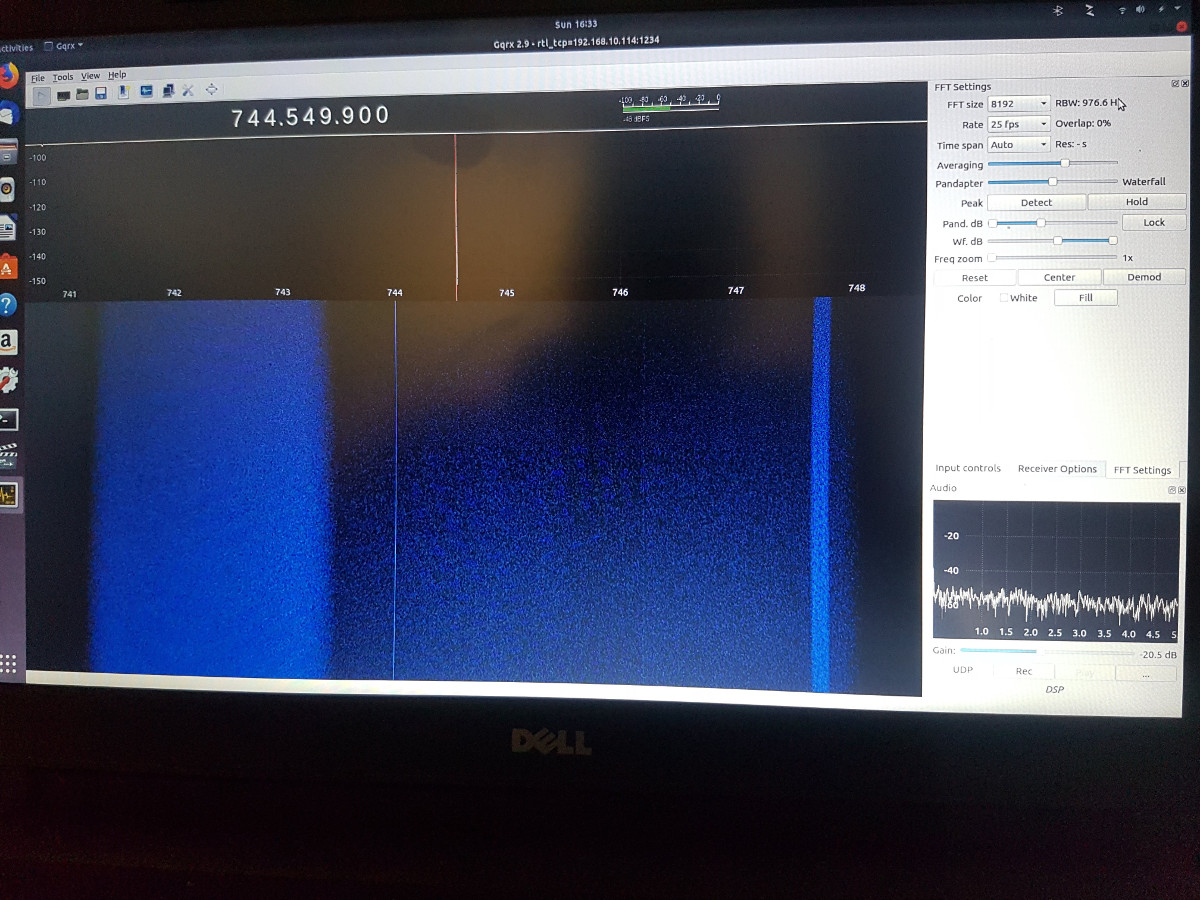Open the Gqrx application menu in top bar

coord(63,46)
